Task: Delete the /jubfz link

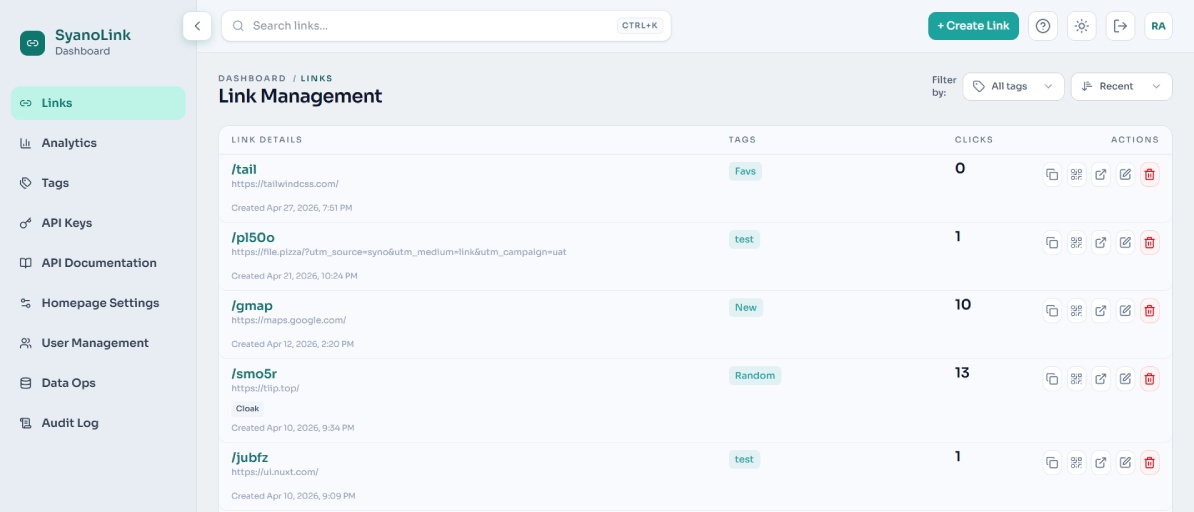Action: [x=1149, y=462]
